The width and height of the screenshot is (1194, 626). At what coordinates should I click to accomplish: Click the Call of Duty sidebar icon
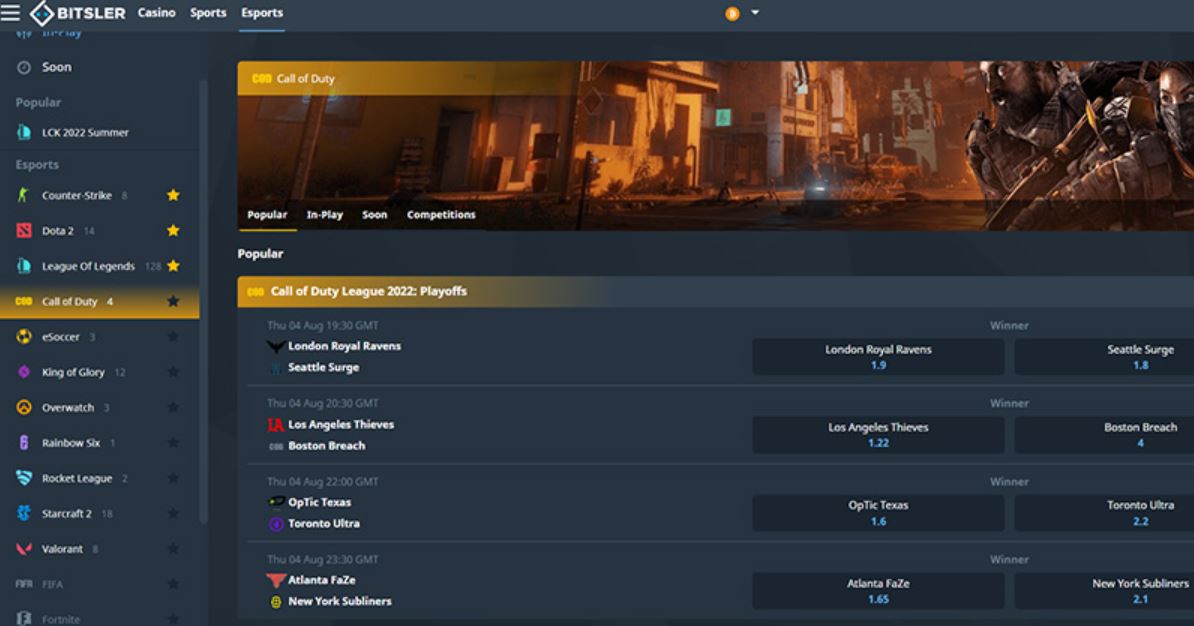pos(24,302)
